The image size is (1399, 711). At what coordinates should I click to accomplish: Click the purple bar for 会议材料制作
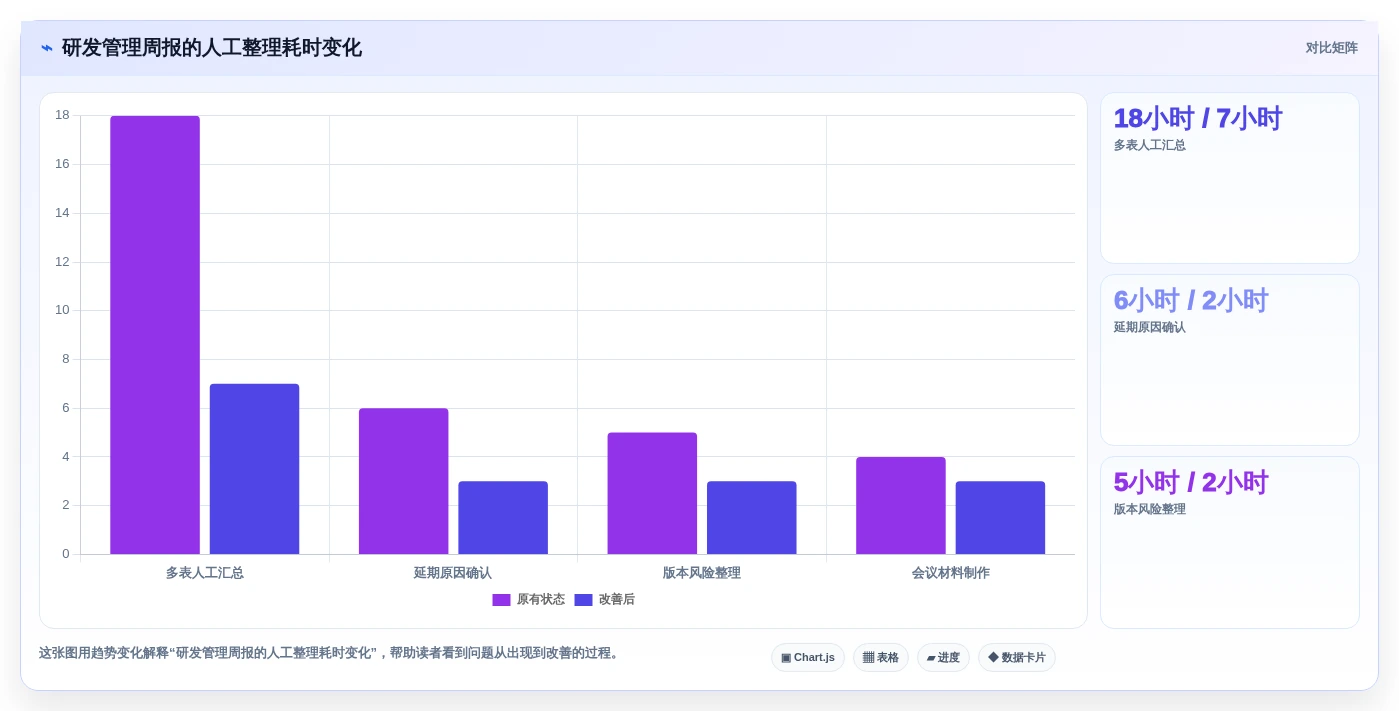click(901, 506)
